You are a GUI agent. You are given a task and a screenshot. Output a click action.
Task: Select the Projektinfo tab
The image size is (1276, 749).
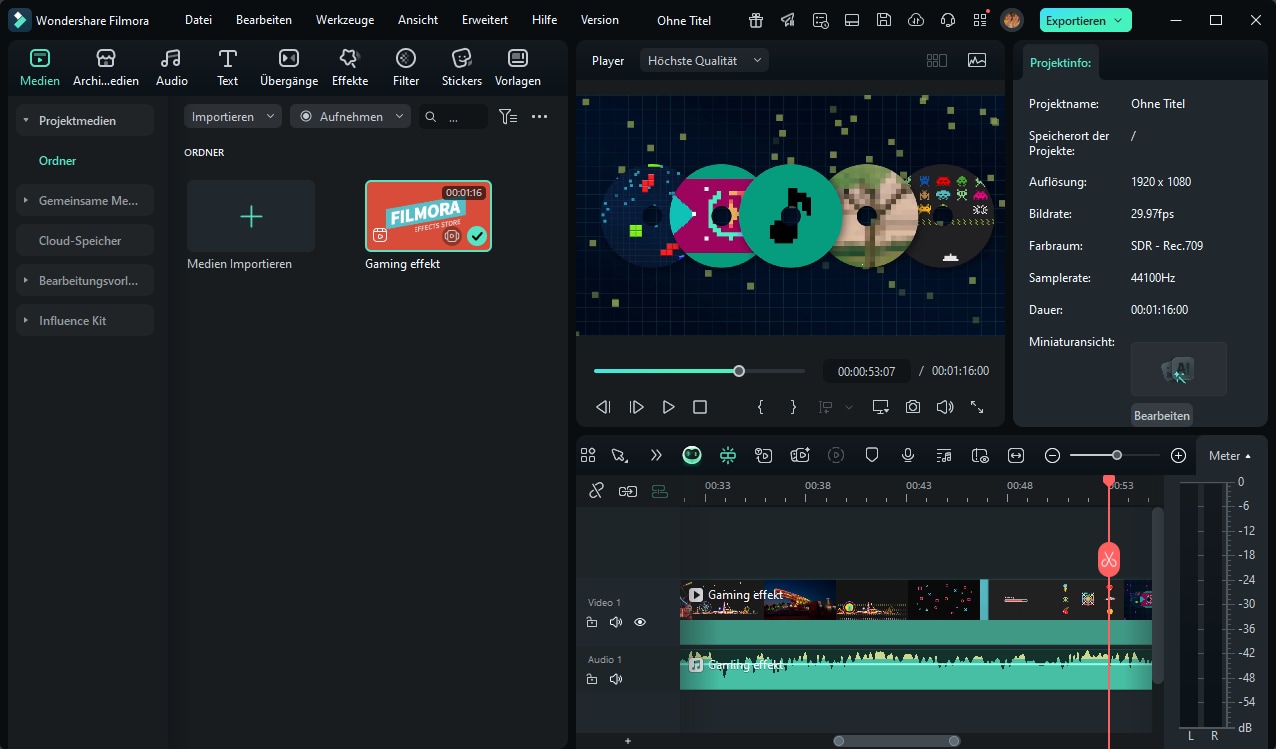coord(1060,63)
